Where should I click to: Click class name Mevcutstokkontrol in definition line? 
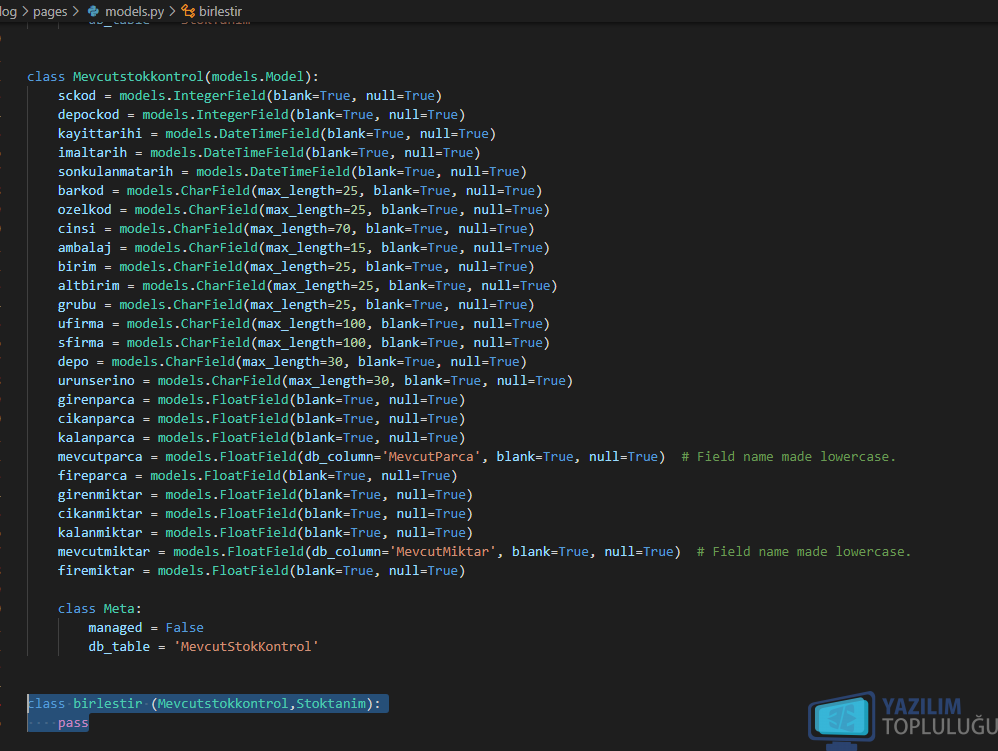(x=137, y=77)
